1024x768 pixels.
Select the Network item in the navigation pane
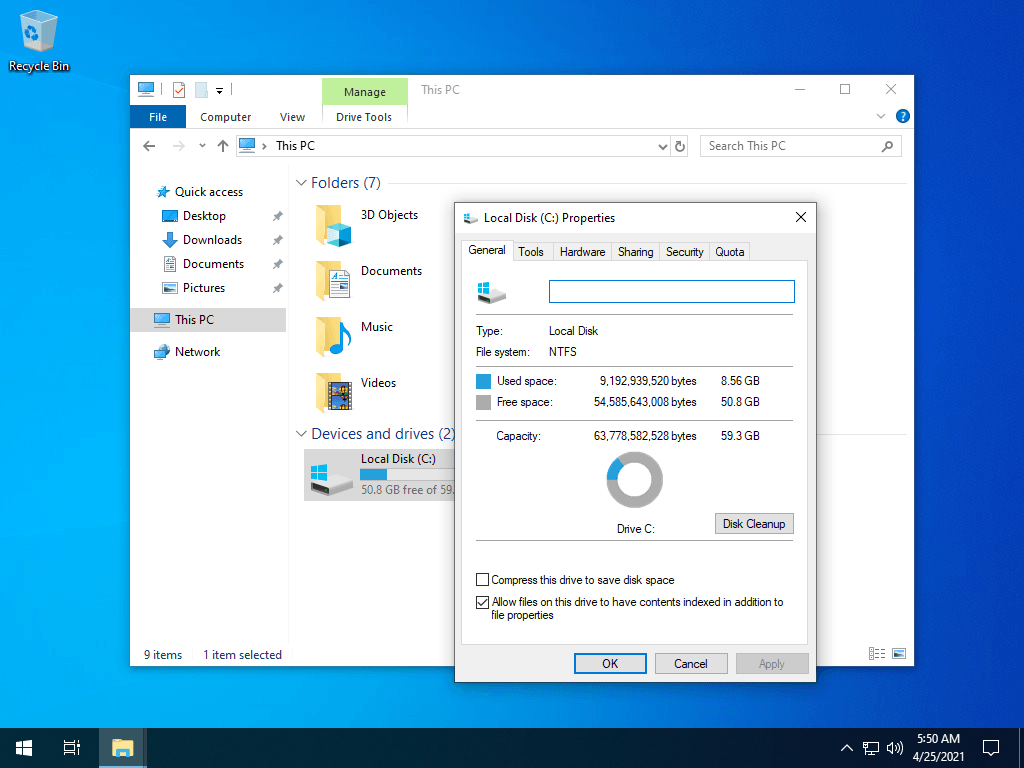click(x=196, y=351)
